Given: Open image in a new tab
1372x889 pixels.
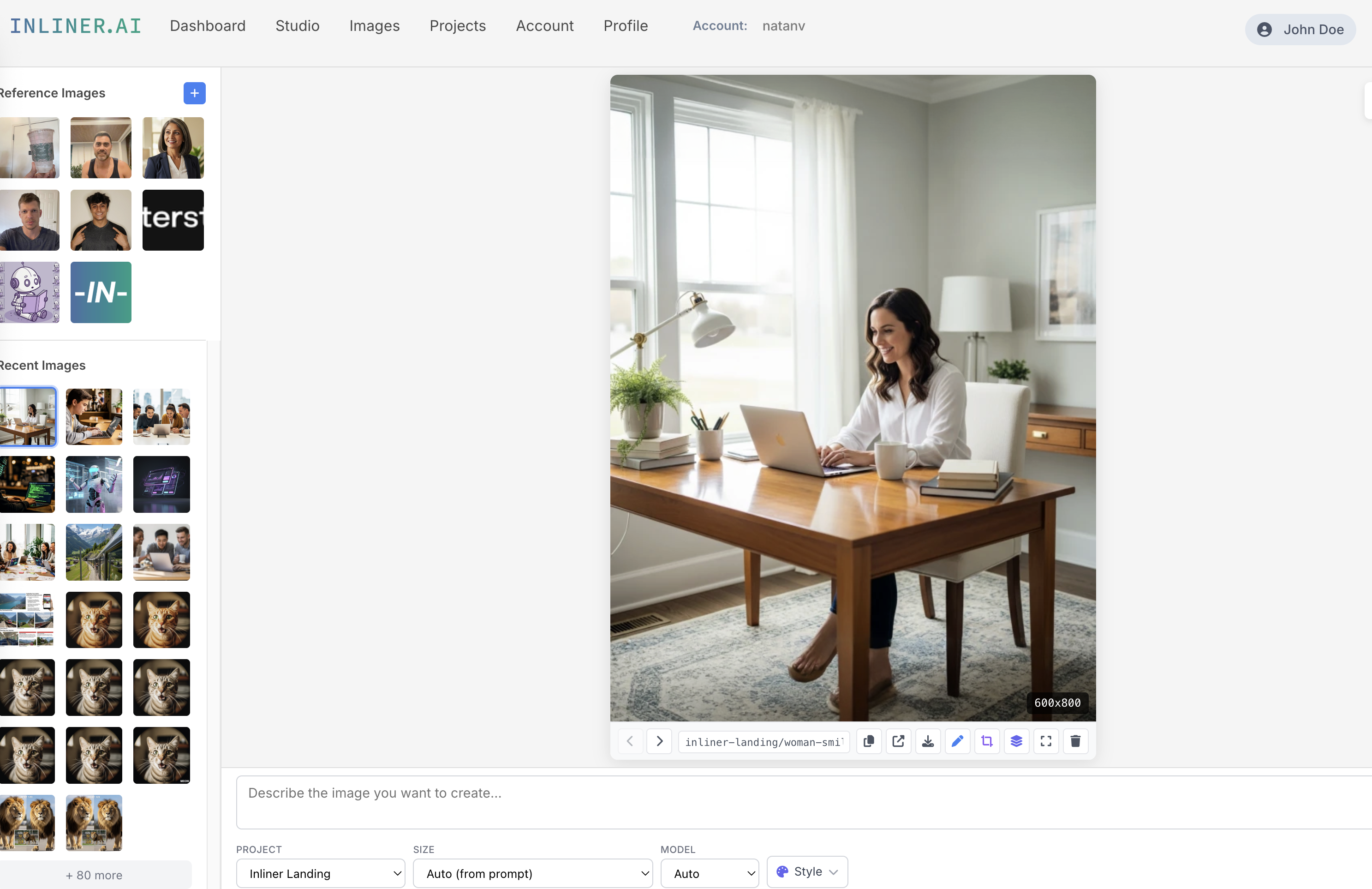Looking at the screenshot, I should tap(898, 741).
